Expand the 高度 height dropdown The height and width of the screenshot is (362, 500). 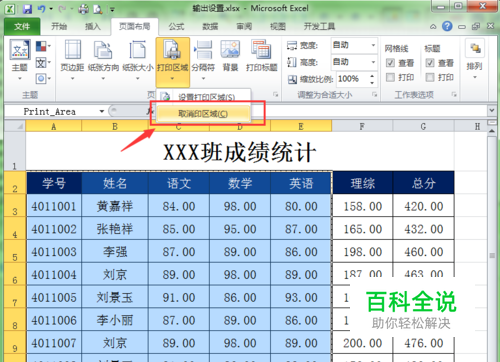pyautogui.click(x=373, y=62)
